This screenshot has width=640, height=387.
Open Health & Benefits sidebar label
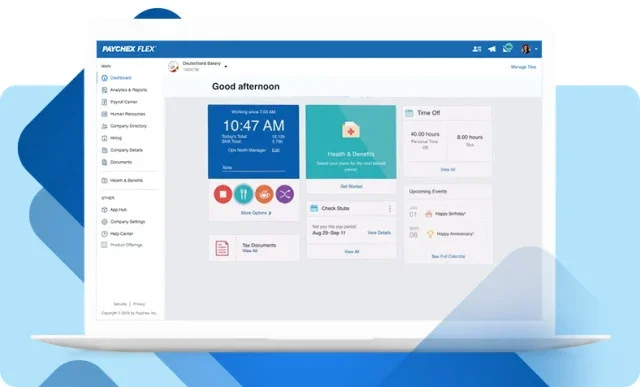click(x=127, y=180)
